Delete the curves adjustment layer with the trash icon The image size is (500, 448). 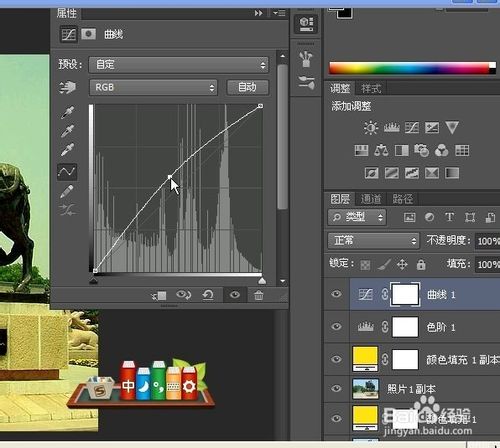click(x=259, y=295)
